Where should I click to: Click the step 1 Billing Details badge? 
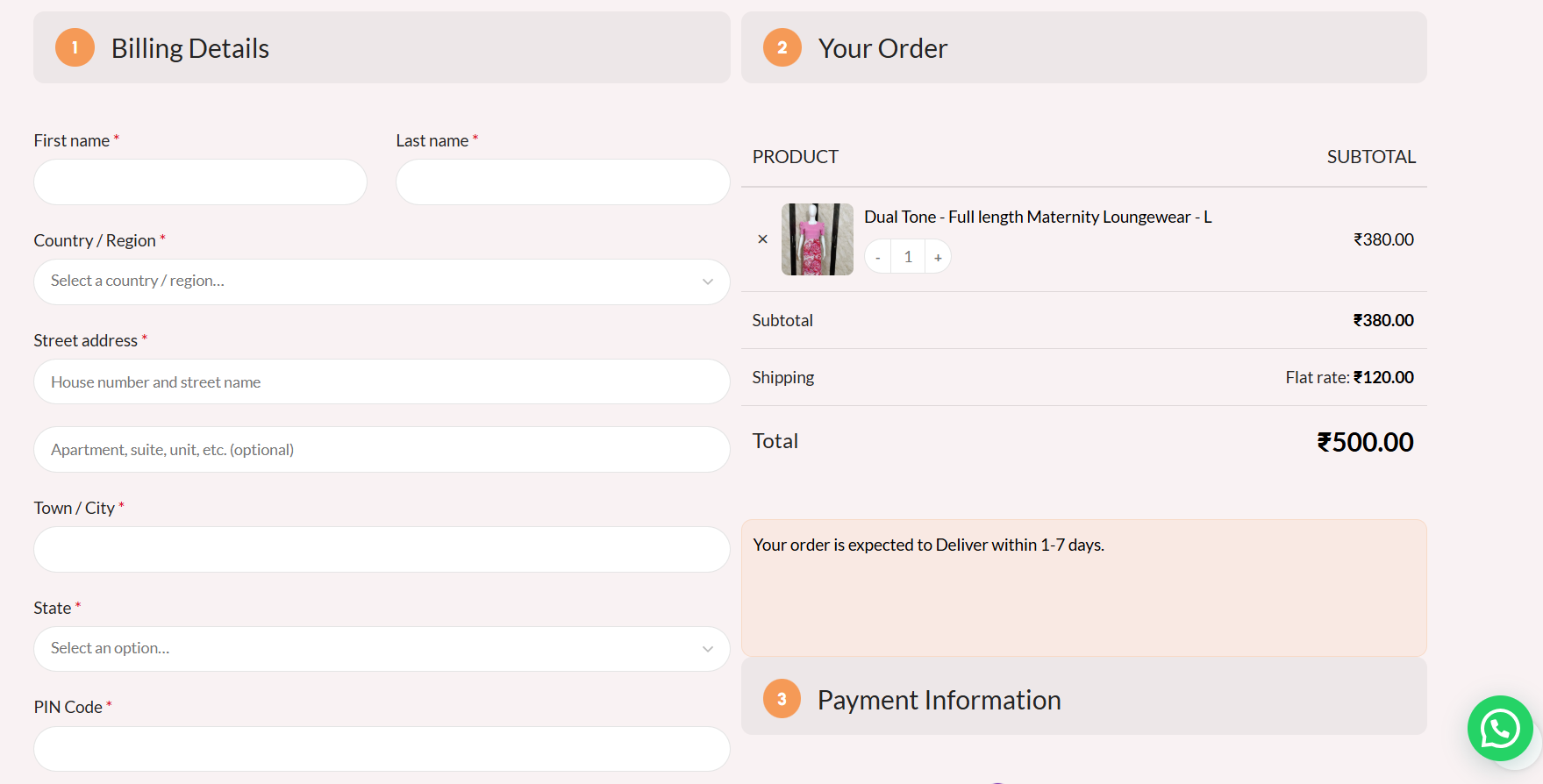pyautogui.click(x=75, y=47)
